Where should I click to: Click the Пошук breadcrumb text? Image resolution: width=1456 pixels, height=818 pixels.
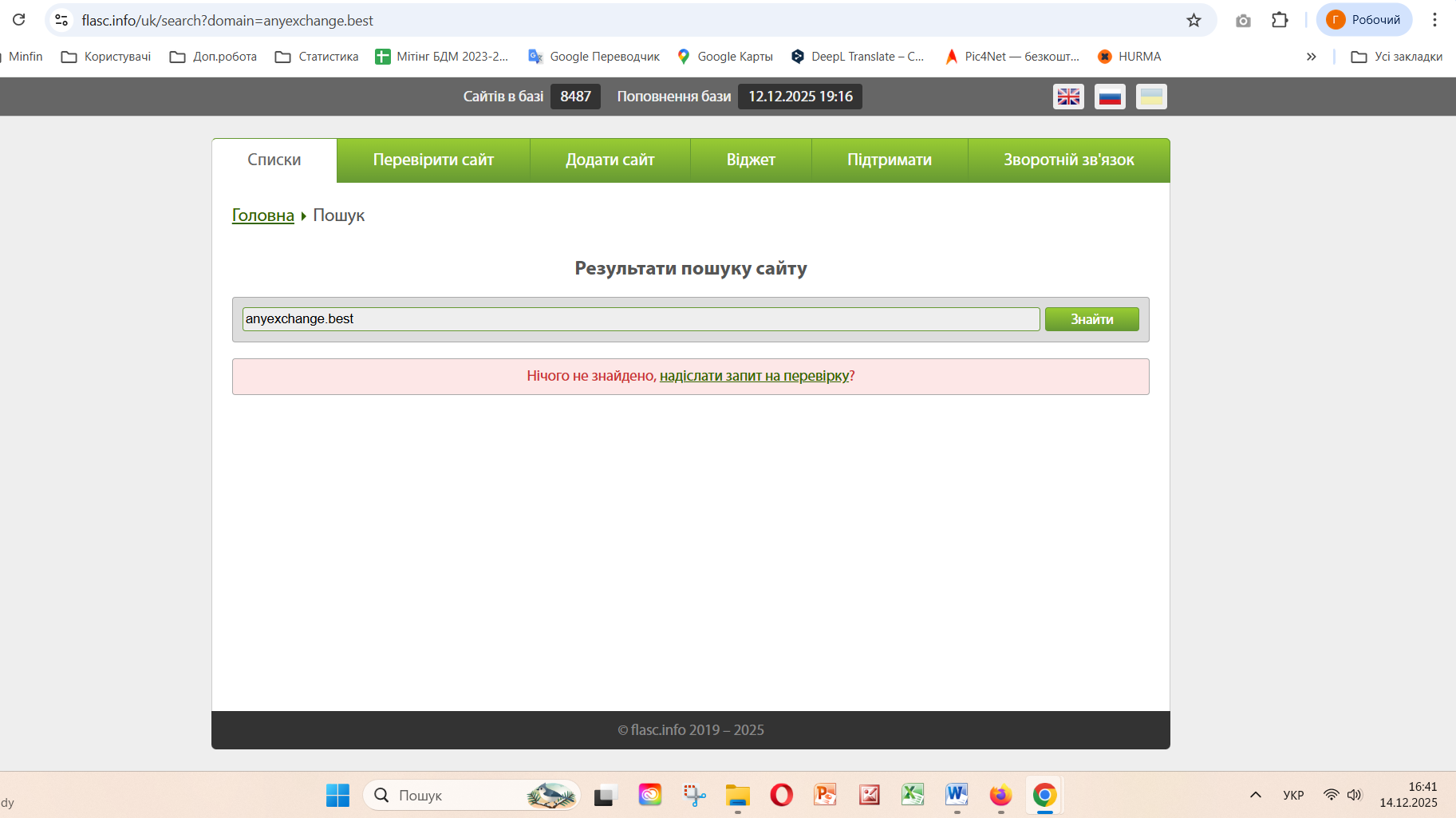pos(339,215)
